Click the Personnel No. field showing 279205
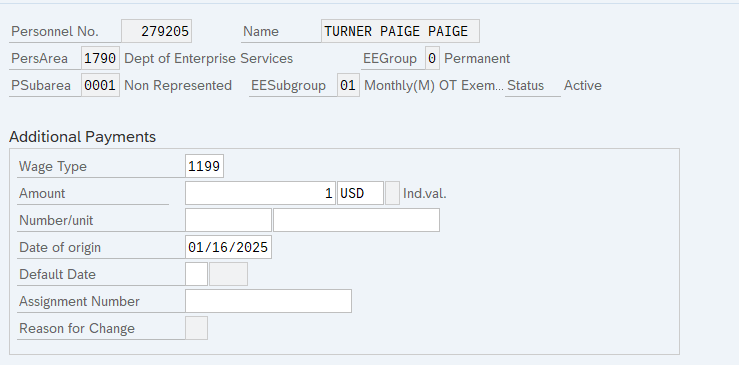739x365 pixels. 156,31
